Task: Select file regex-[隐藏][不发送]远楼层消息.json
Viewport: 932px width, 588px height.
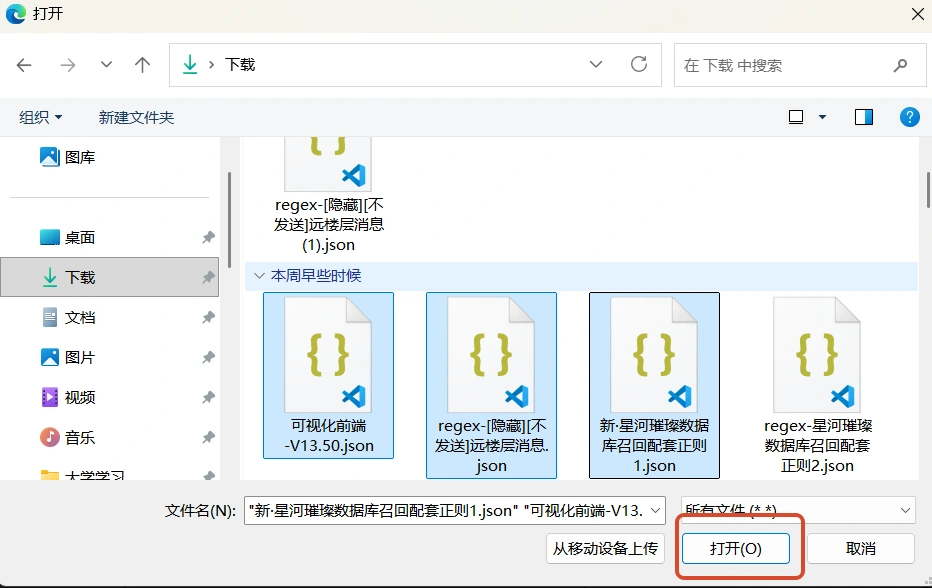Action: [492, 385]
